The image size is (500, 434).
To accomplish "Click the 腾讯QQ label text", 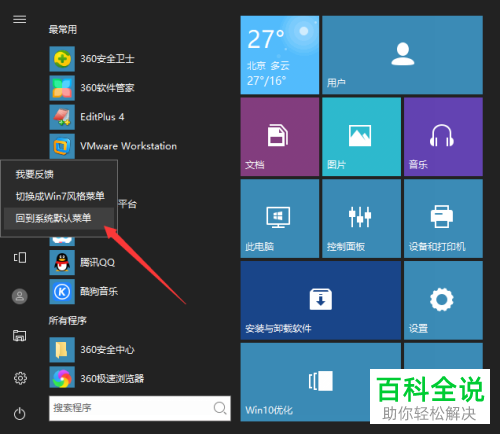I will (x=97, y=262).
